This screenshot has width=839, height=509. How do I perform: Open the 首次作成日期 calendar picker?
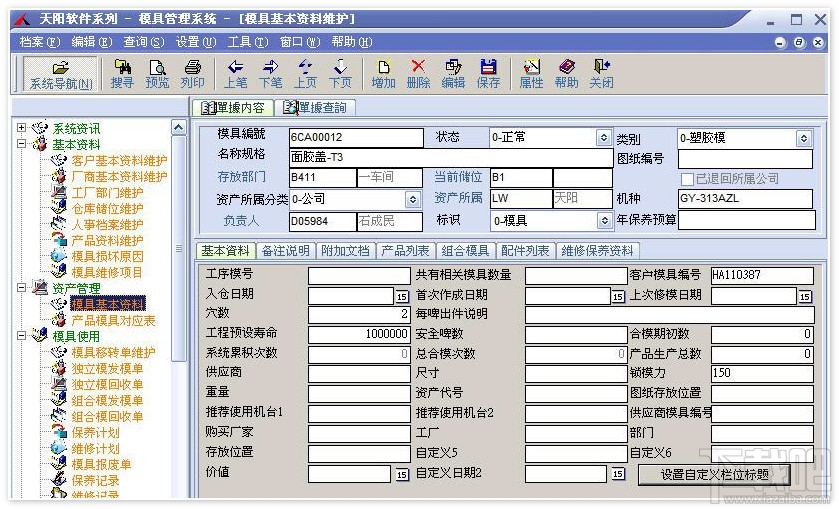point(618,296)
